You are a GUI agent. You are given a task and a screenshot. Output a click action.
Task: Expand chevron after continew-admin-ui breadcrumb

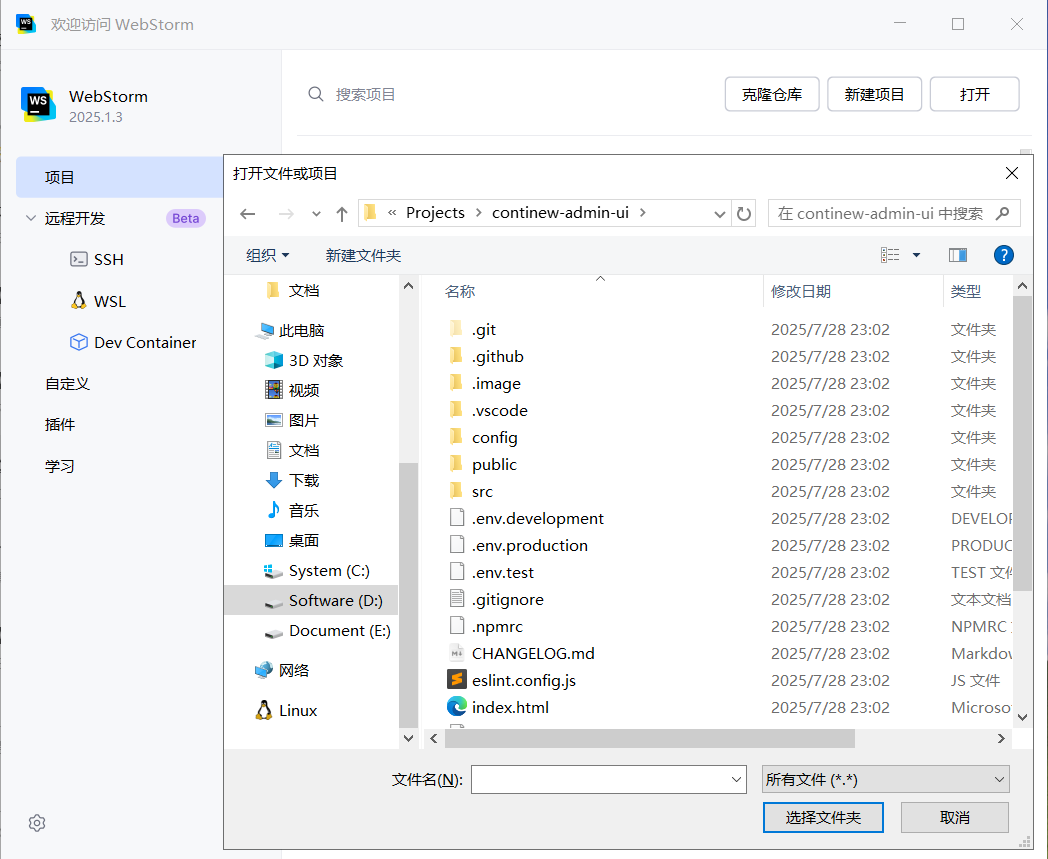(x=643, y=213)
